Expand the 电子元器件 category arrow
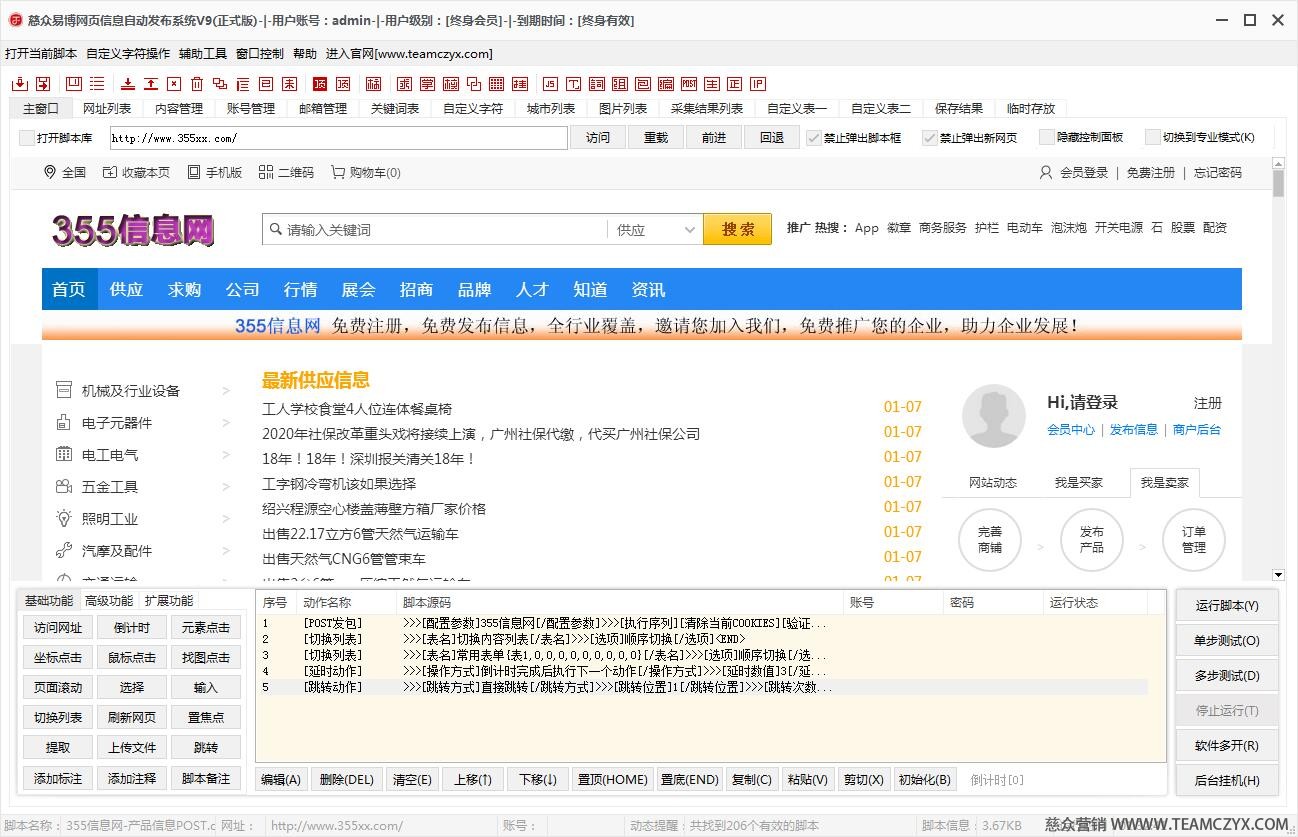 pos(226,423)
